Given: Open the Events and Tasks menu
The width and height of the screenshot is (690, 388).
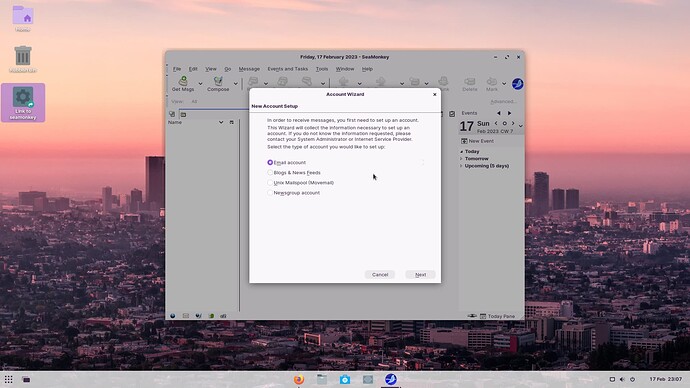Looking at the screenshot, I should (288, 69).
